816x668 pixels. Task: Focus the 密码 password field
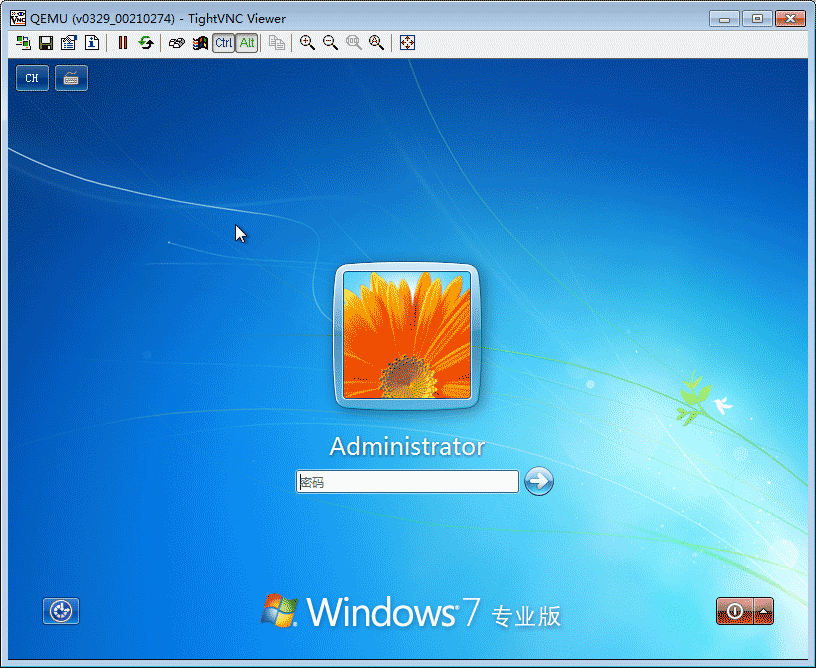tap(407, 482)
